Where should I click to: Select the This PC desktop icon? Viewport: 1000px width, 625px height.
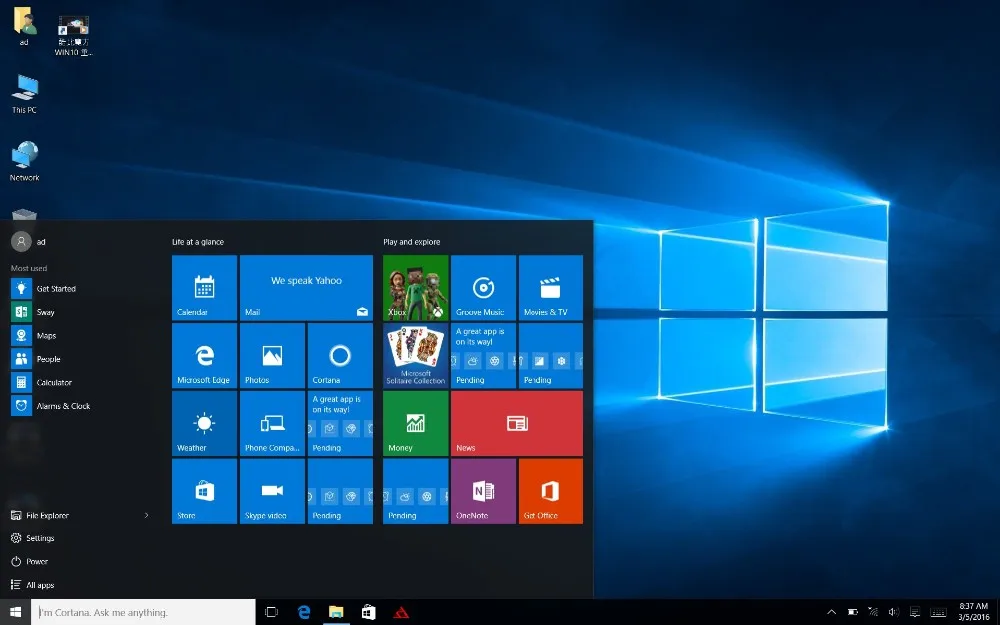pos(24,94)
